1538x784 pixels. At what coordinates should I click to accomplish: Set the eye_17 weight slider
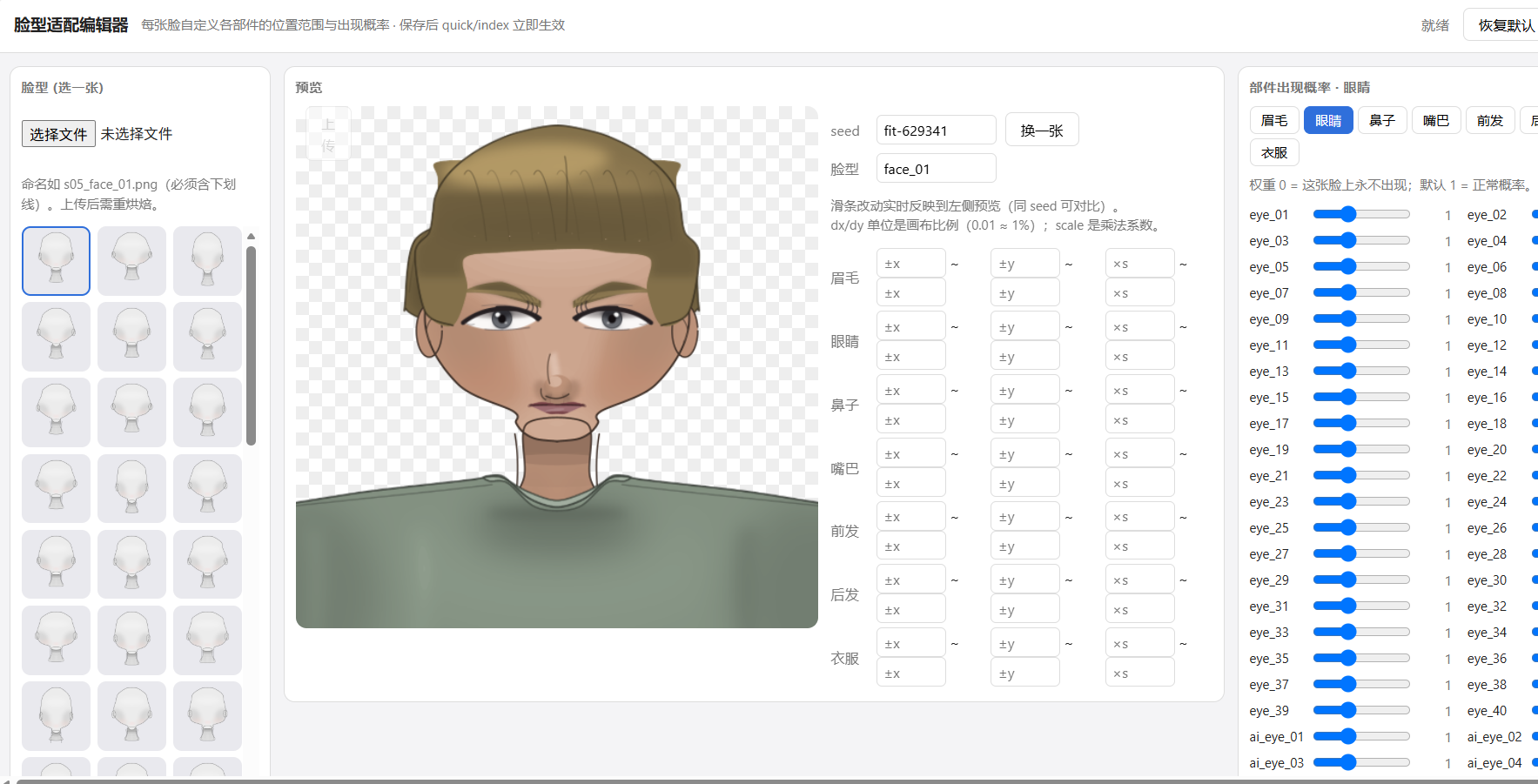pyautogui.click(x=1361, y=423)
